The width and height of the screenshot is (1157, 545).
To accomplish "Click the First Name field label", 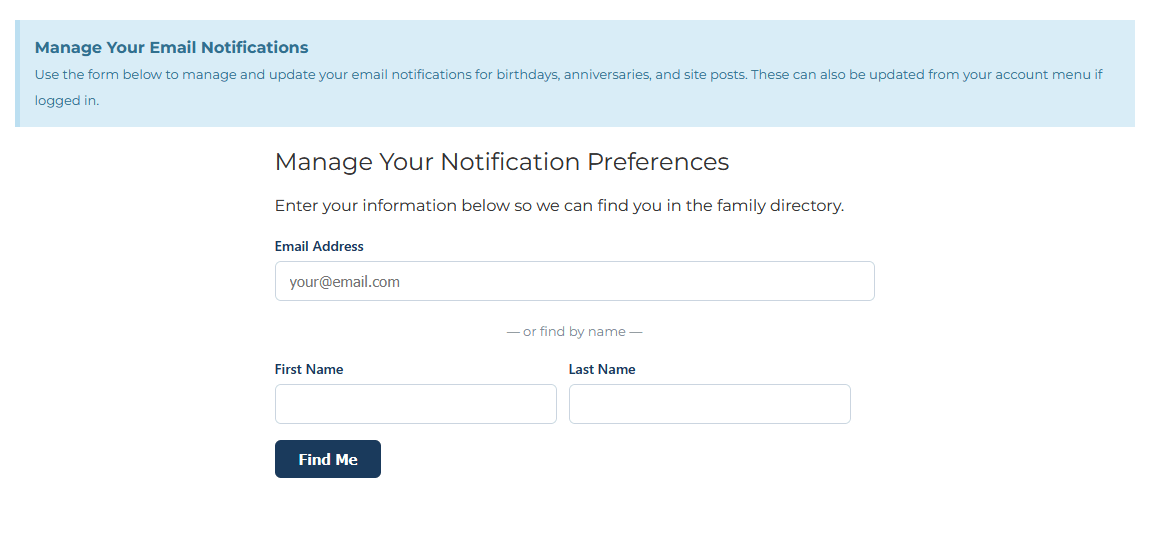I will point(309,369).
